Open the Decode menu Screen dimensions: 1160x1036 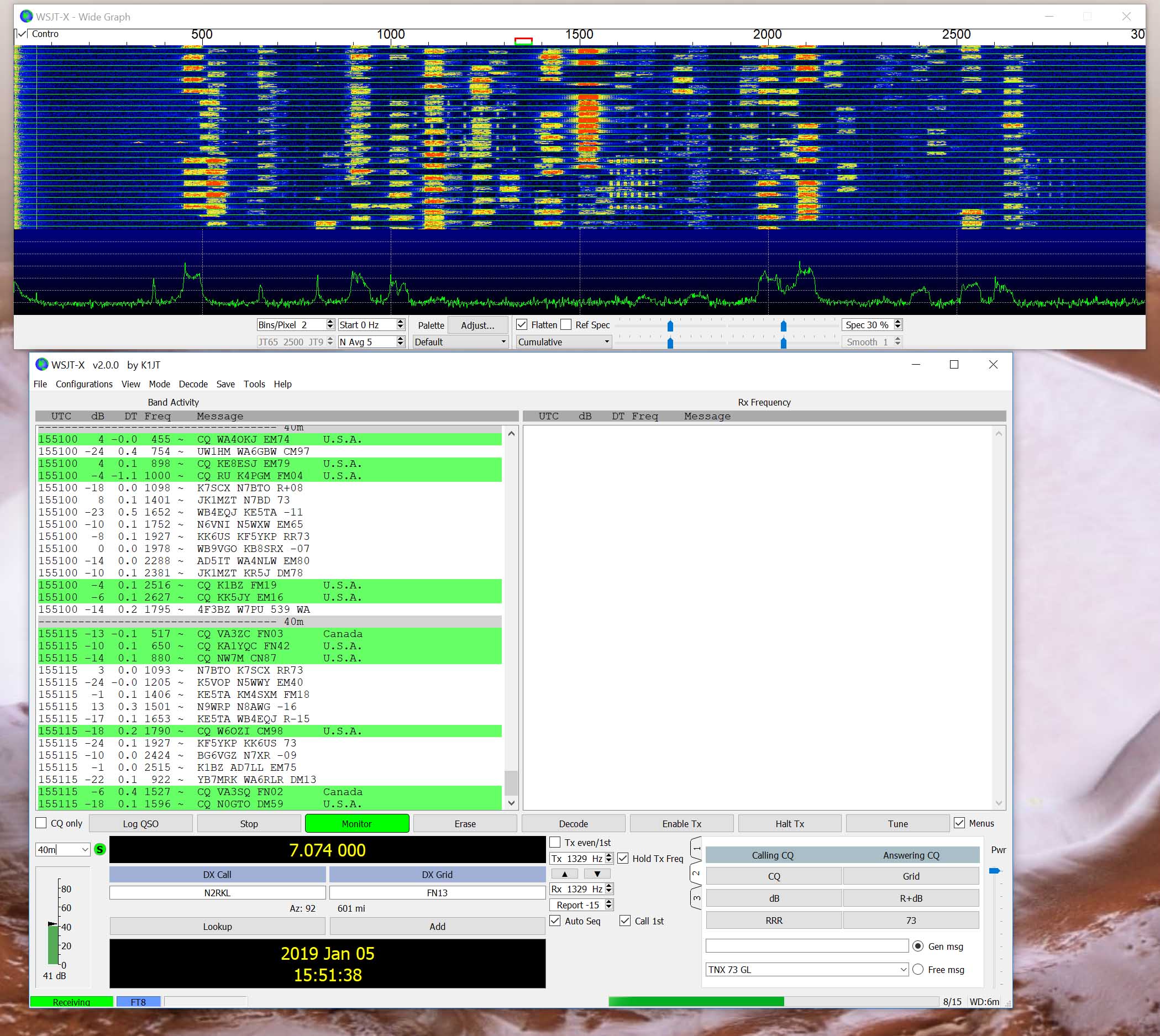coord(192,384)
